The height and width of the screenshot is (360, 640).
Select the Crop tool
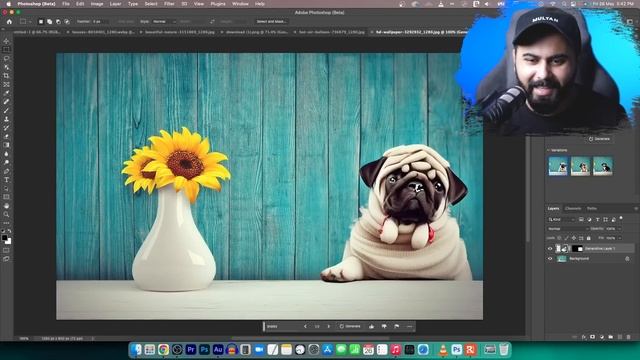coord(6,76)
